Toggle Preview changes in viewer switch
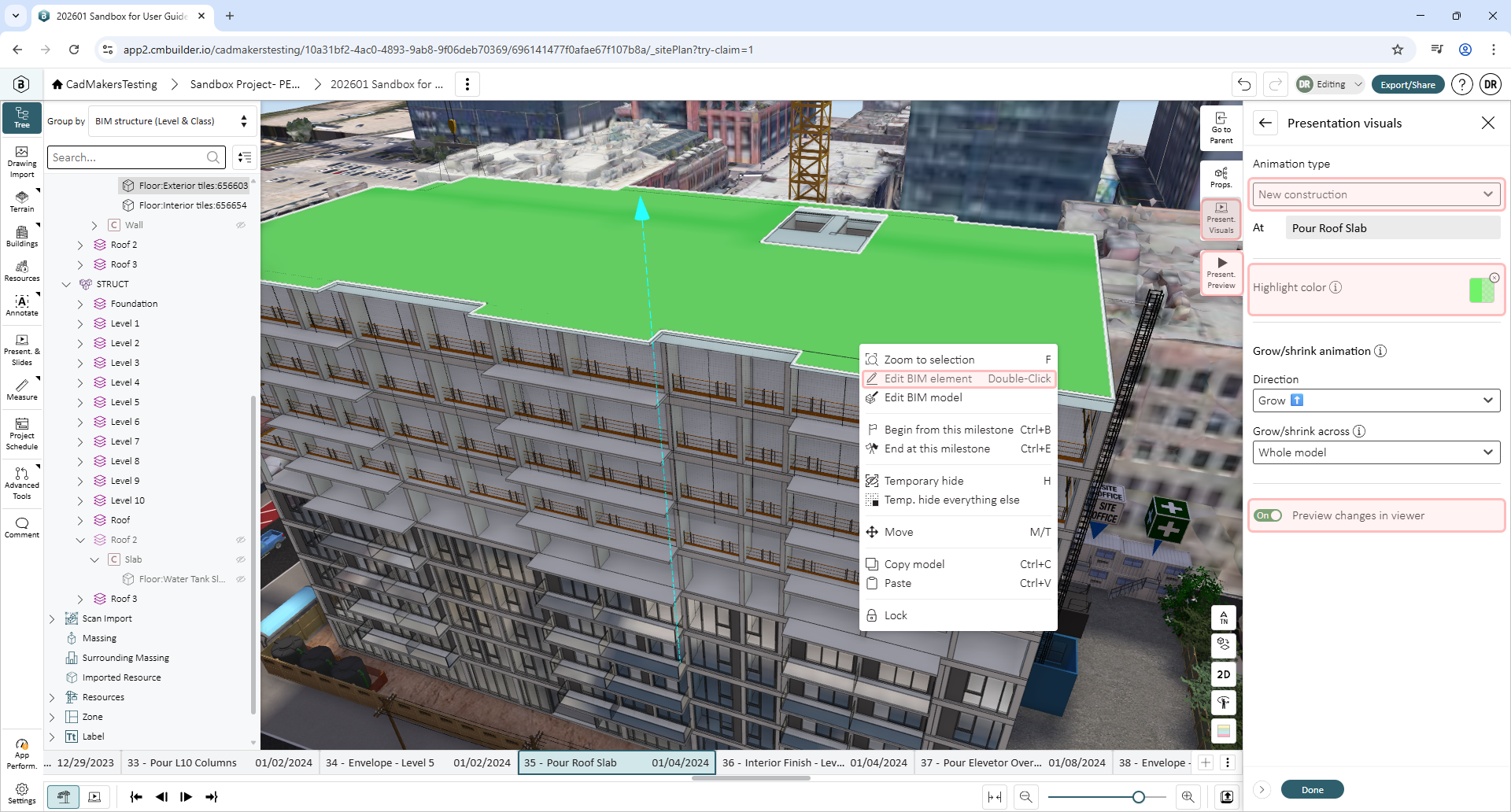The height and width of the screenshot is (812, 1511). (x=1269, y=515)
